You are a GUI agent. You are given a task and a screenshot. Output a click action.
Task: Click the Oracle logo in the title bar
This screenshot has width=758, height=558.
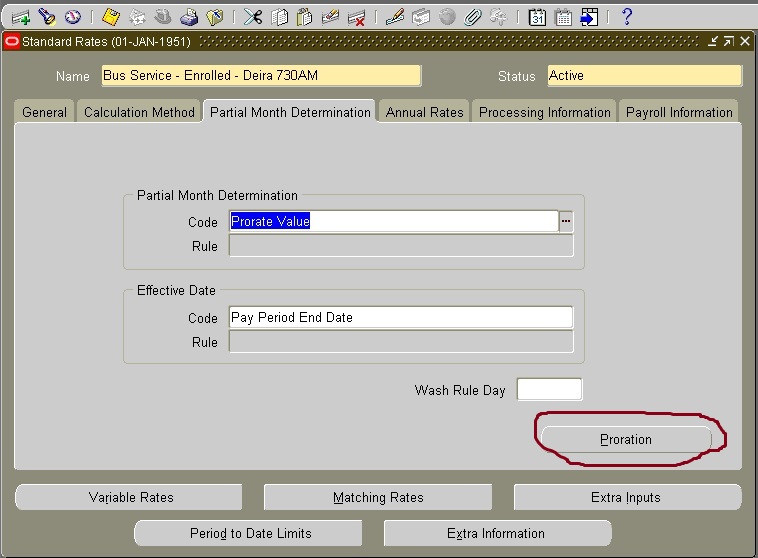(x=12, y=42)
